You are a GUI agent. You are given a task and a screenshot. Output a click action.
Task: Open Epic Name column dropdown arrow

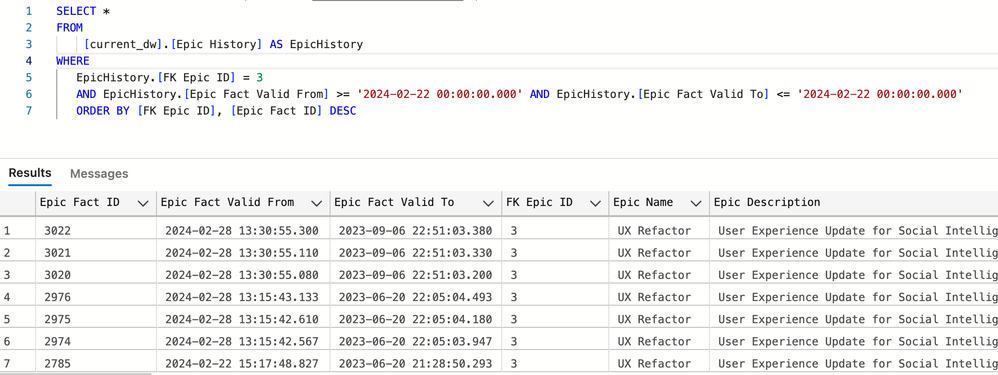pyautogui.click(x=696, y=203)
